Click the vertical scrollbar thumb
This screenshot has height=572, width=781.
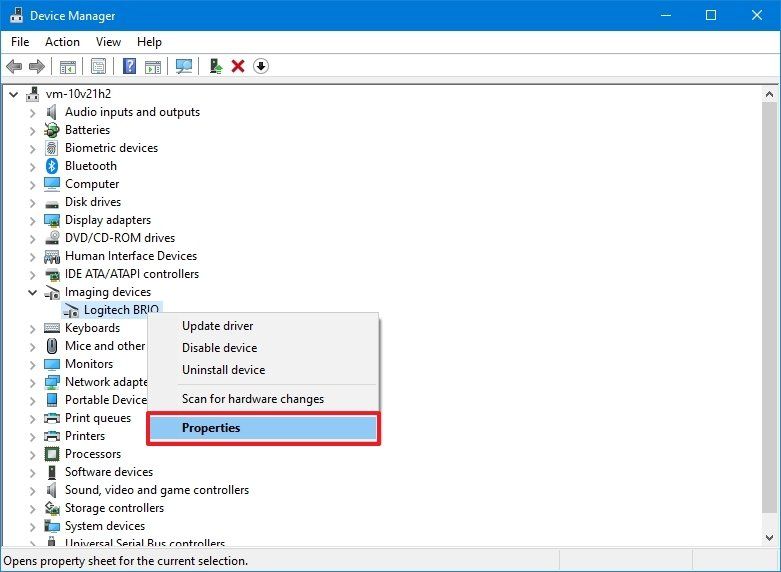(x=769, y=307)
